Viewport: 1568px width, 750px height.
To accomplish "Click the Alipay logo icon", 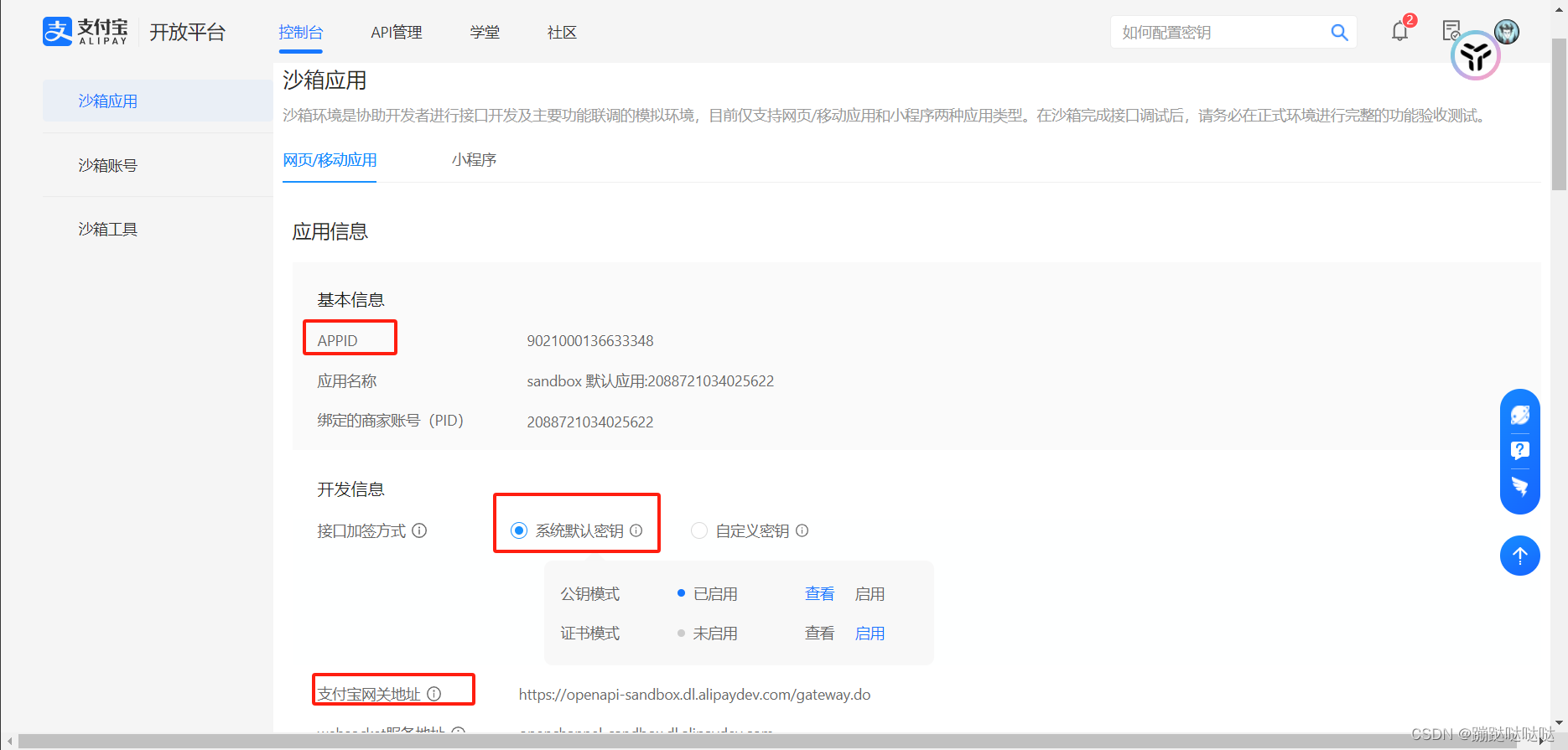I will [x=57, y=32].
